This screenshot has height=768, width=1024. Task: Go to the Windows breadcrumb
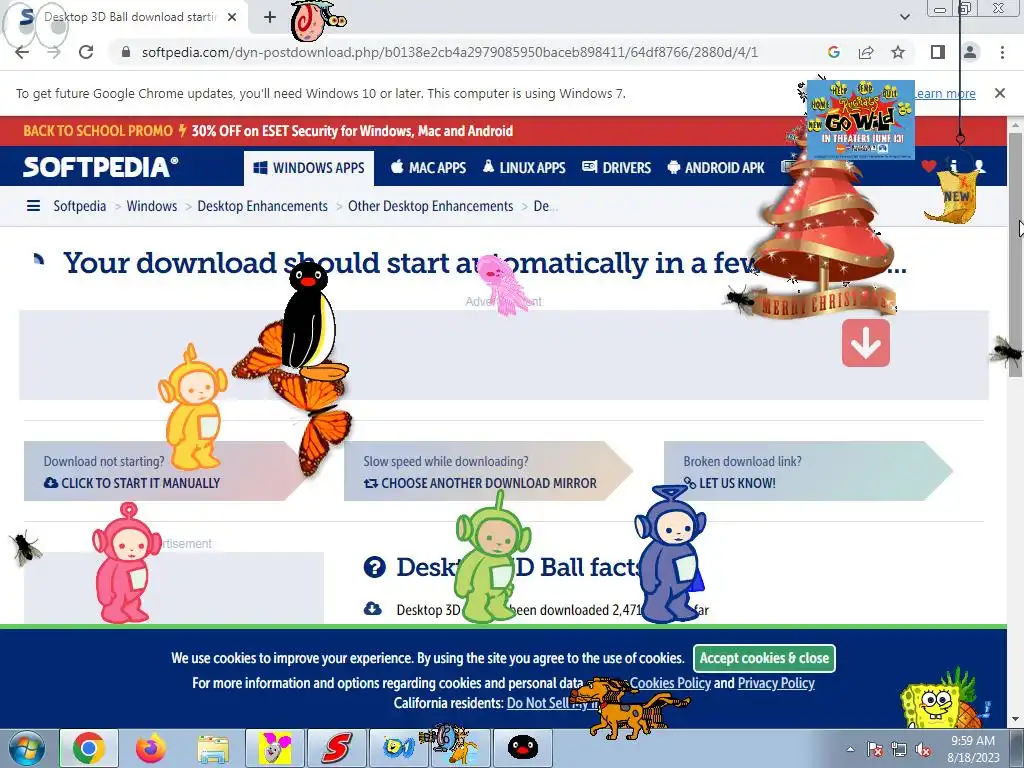[152, 206]
